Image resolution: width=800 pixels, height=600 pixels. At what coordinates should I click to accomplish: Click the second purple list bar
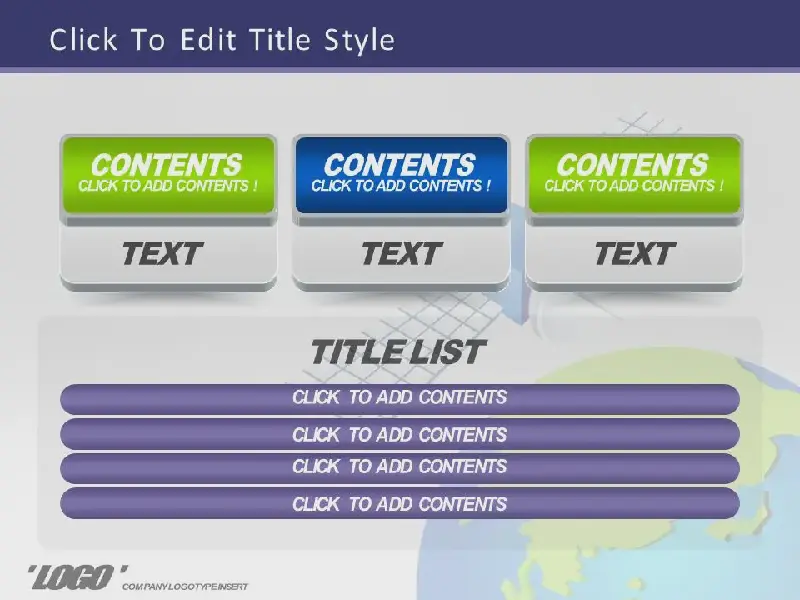click(x=400, y=435)
